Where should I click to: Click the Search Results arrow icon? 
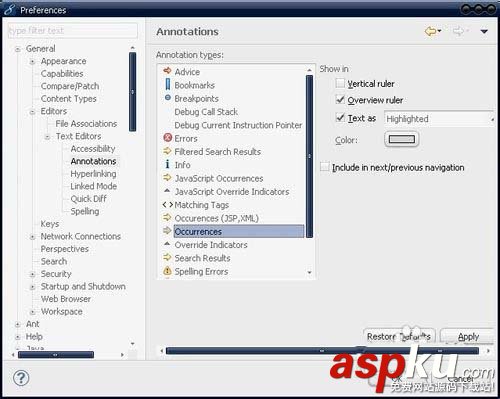(x=167, y=257)
